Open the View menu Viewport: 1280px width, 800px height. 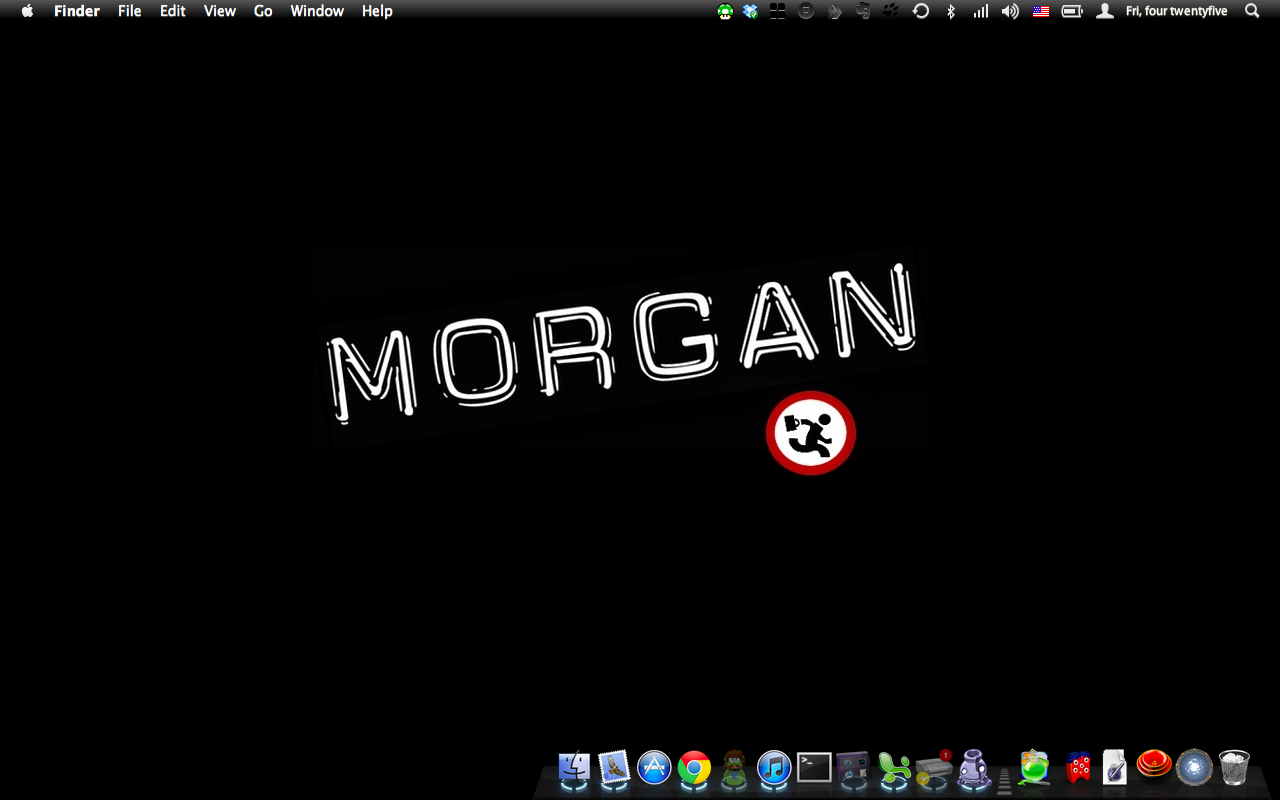pos(220,11)
